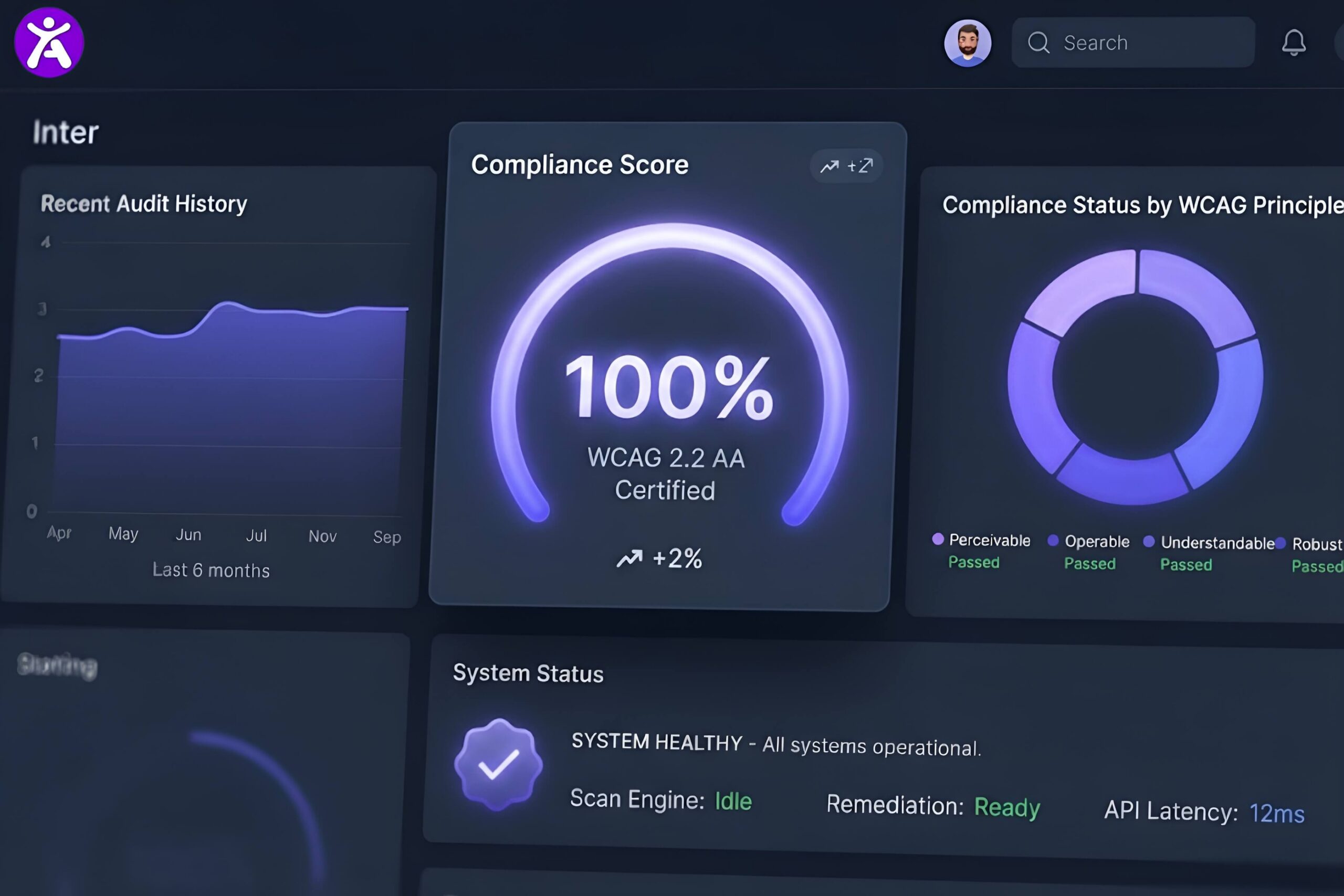Select the Jun label on chart axis

click(188, 535)
